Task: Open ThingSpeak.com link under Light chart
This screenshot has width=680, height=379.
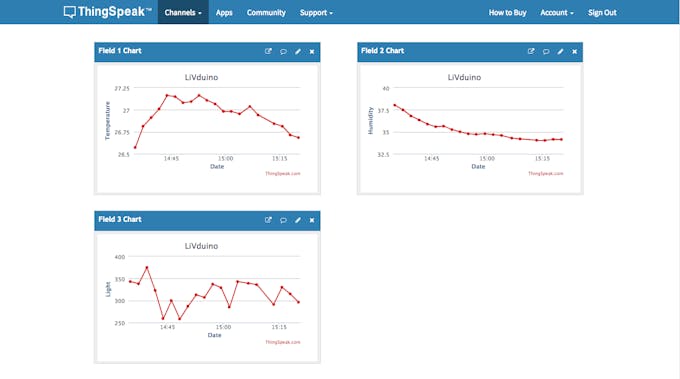Action: click(x=283, y=342)
